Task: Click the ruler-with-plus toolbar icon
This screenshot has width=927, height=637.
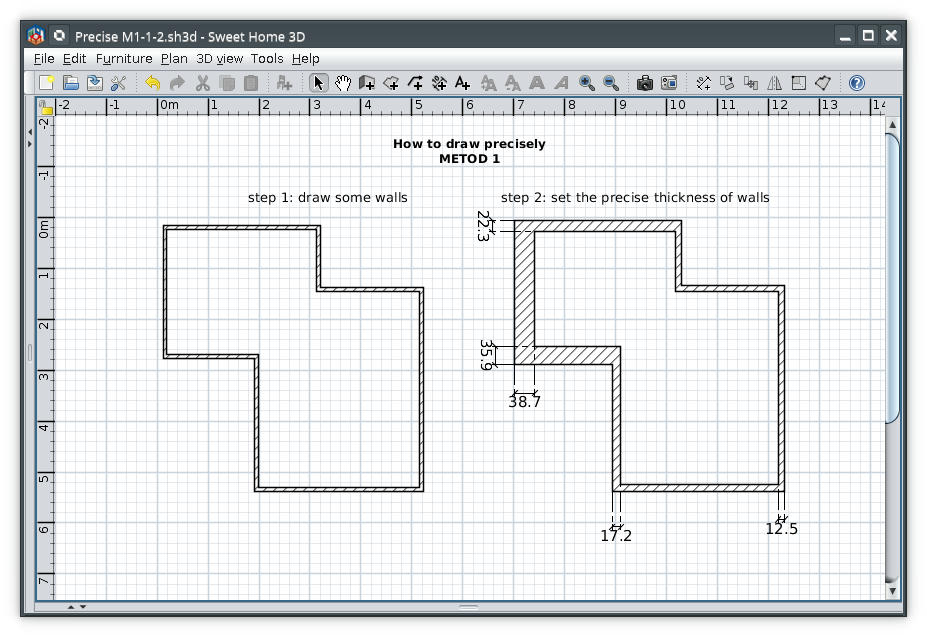Action: pos(703,83)
